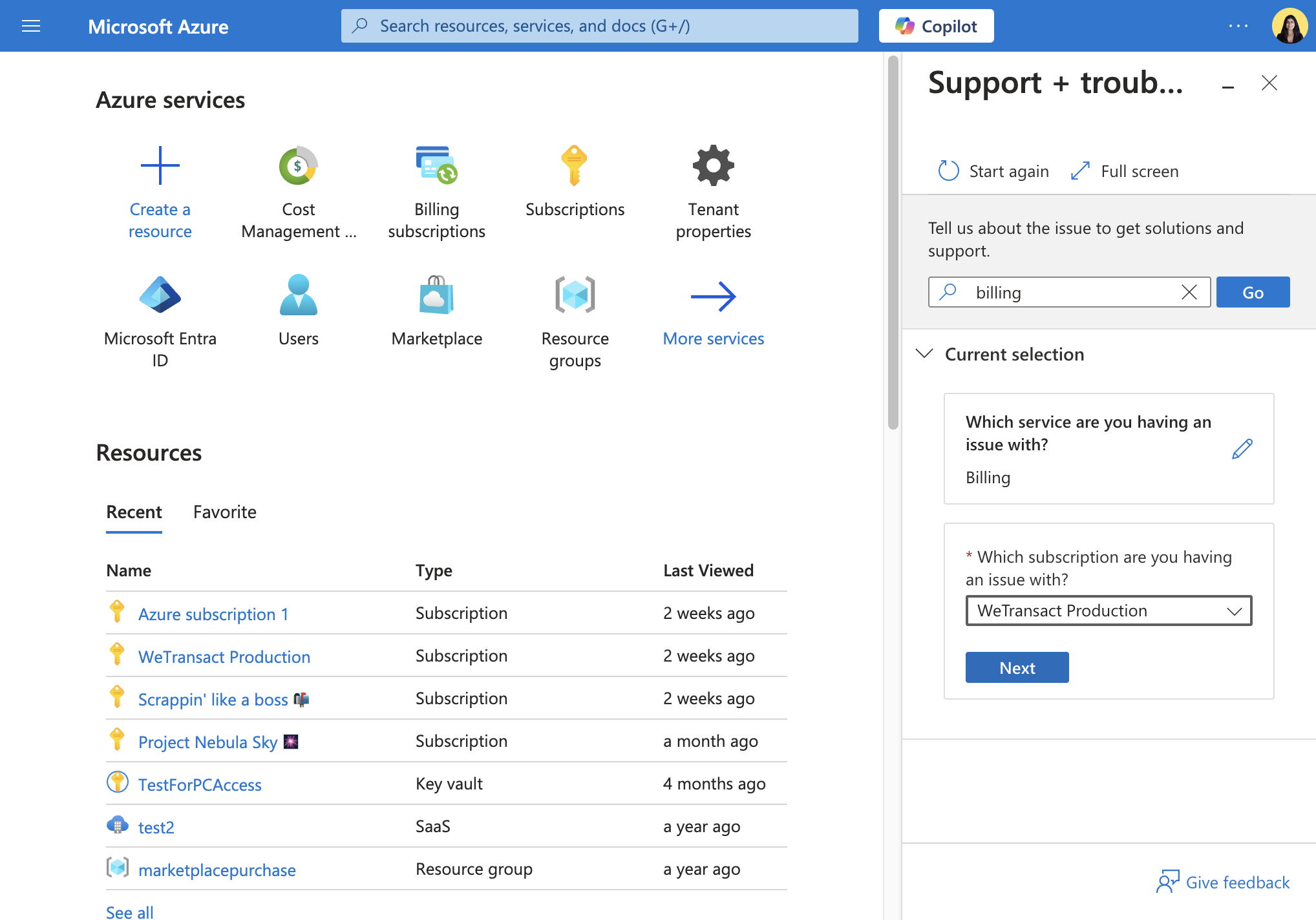Open Scrappin' like a boss subscription
1316x920 pixels.
pos(224,699)
